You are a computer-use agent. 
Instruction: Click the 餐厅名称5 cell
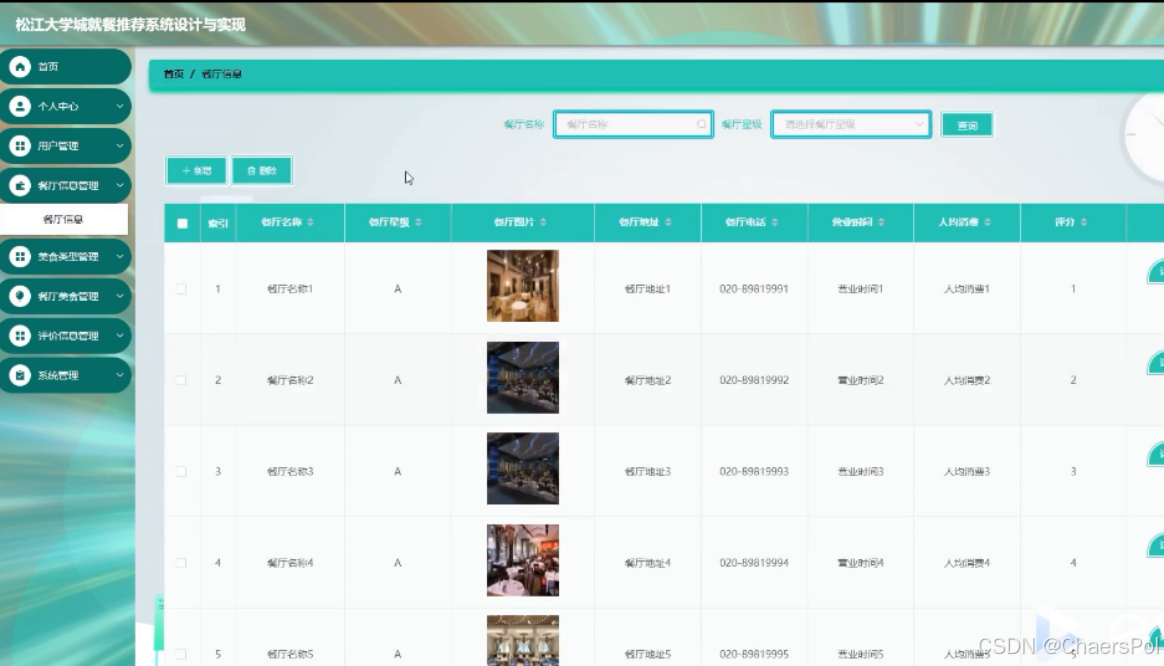(x=290, y=654)
